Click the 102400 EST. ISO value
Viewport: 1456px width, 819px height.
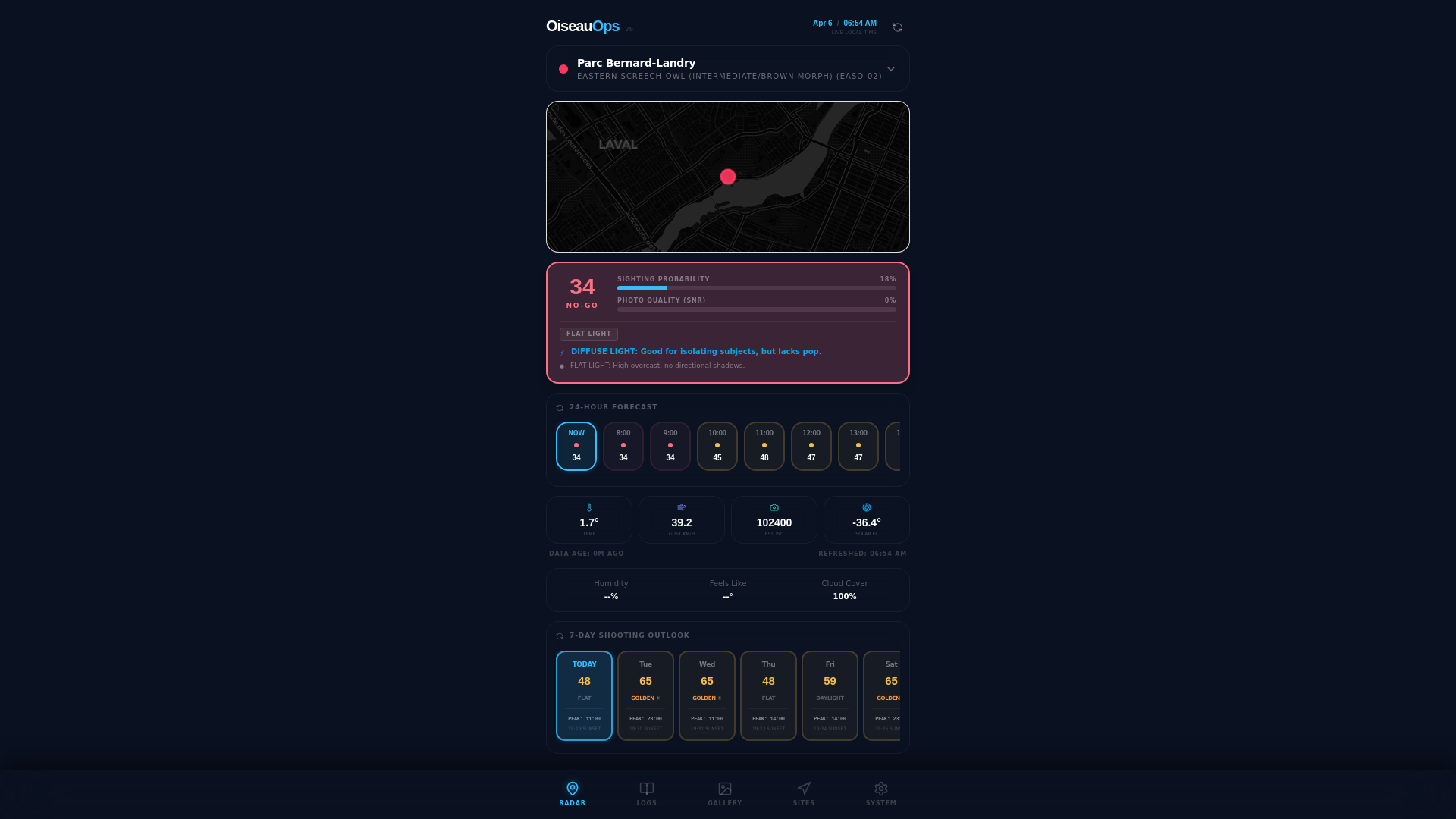(774, 522)
